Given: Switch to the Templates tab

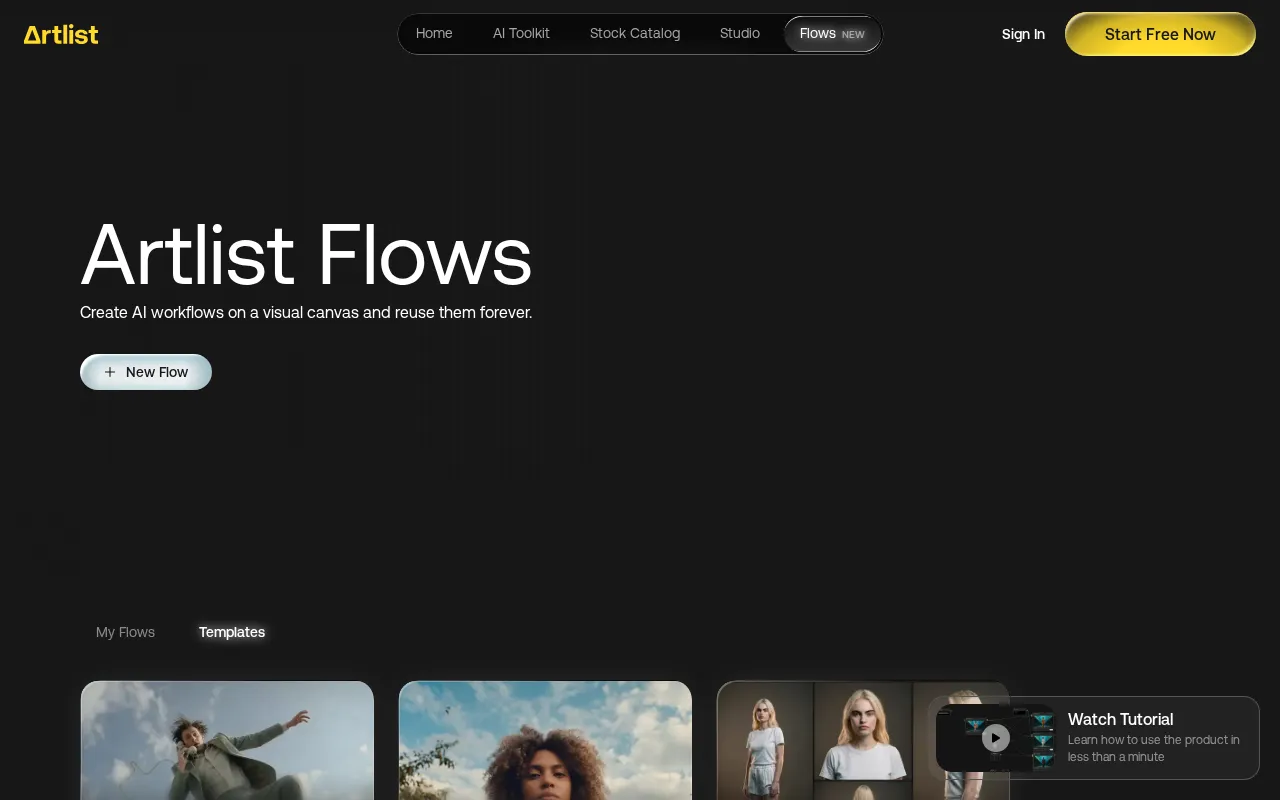Looking at the screenshot, I should (x=232, y=632).
